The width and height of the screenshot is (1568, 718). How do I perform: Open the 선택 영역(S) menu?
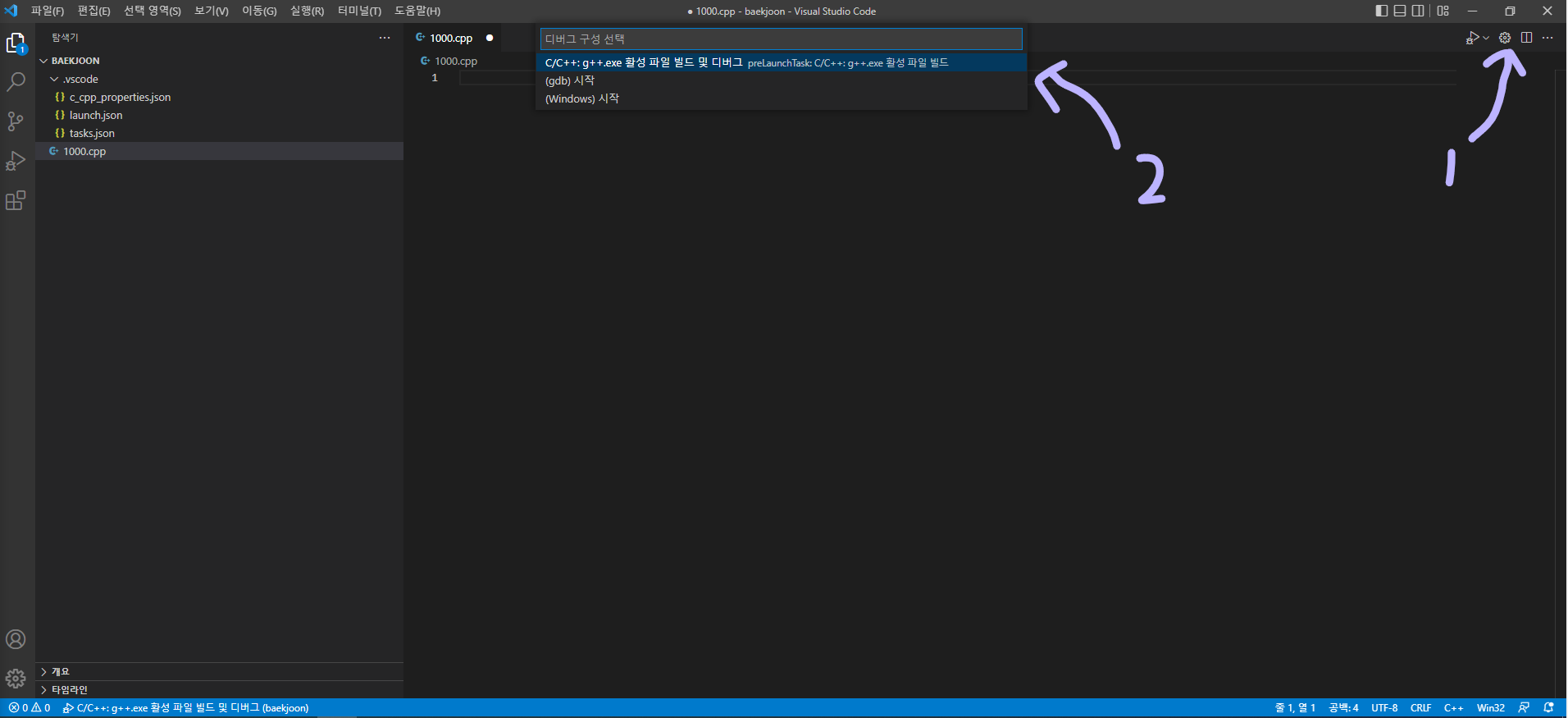tap(153, 11)
